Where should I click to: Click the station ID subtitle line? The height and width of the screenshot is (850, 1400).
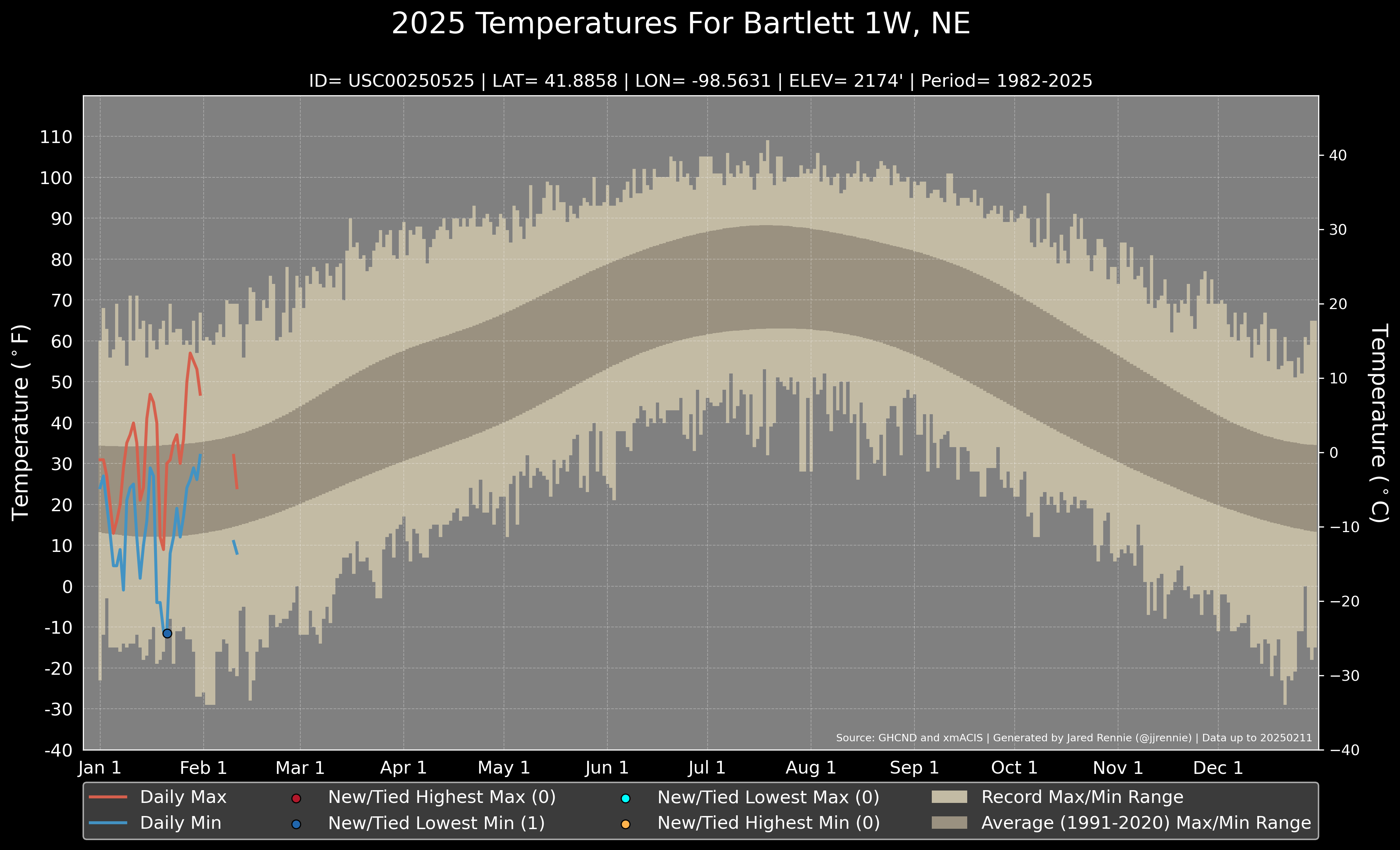[701, 81]
